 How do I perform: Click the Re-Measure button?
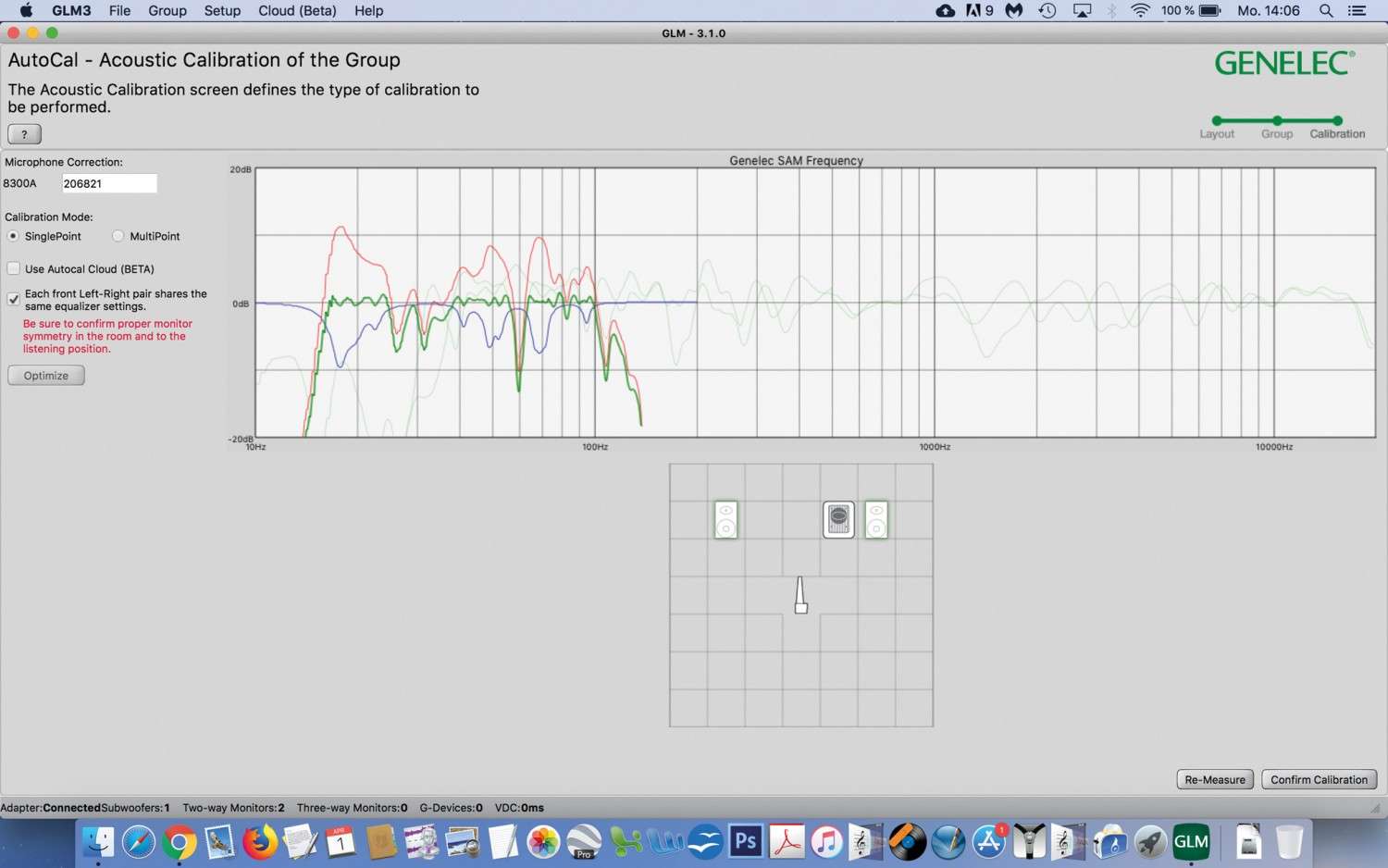[x=1215, y=779]
